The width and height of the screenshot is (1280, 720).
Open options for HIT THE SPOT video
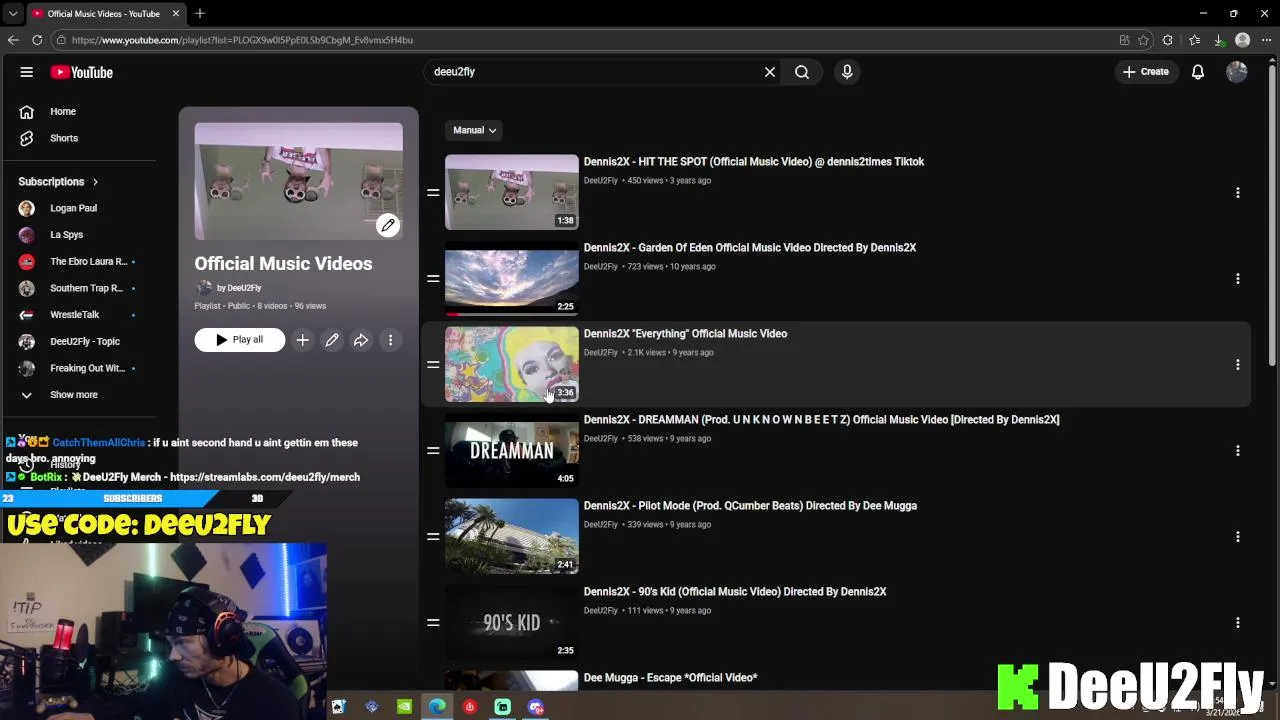1238,192
